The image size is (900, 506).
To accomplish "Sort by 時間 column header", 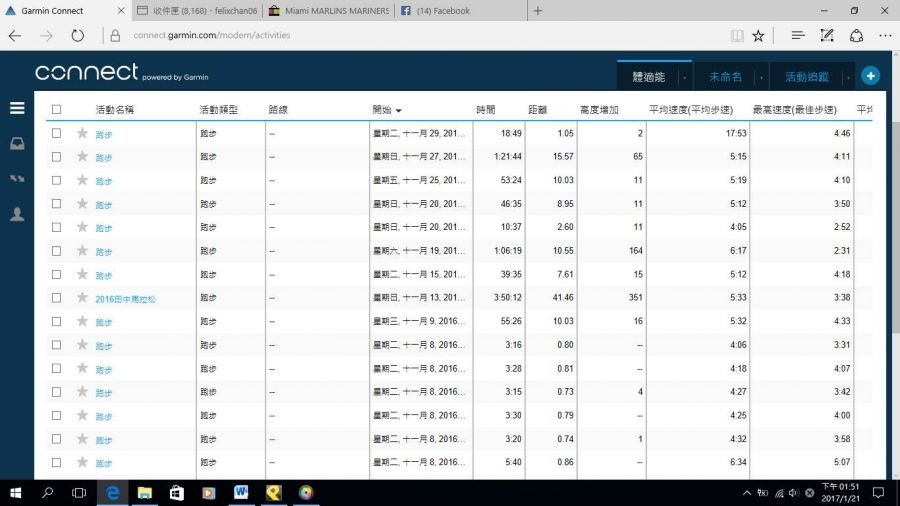I will pyautogui.click(x=486, y=110).
